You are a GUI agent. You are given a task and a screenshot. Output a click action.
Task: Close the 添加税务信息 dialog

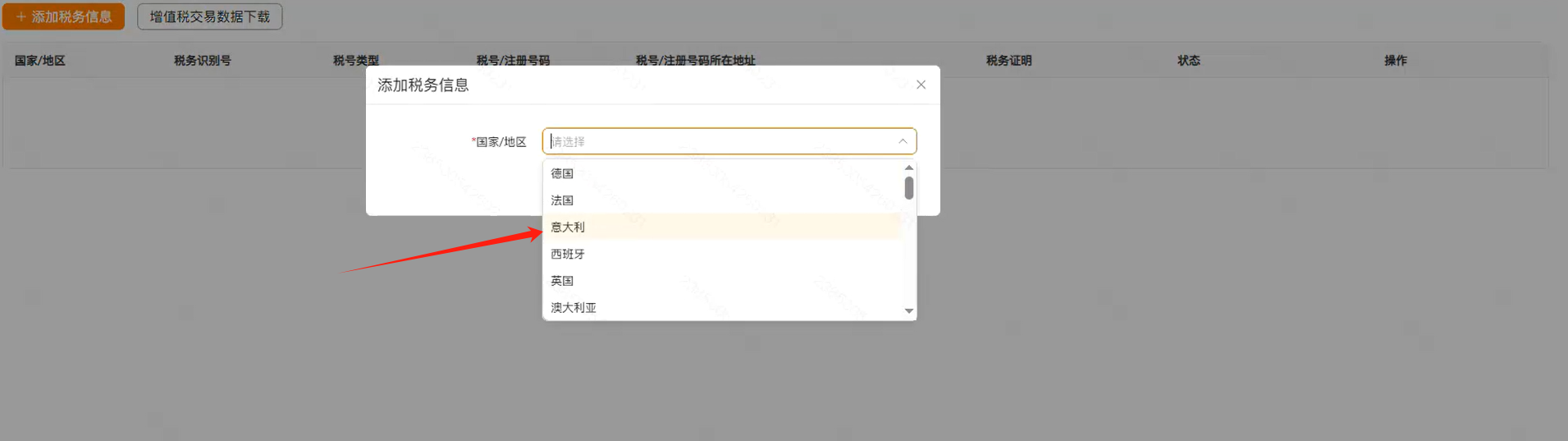[x=921, y=85]
